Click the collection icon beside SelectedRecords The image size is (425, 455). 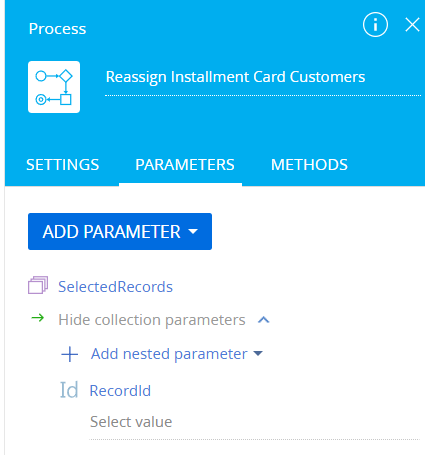(38, 285)
